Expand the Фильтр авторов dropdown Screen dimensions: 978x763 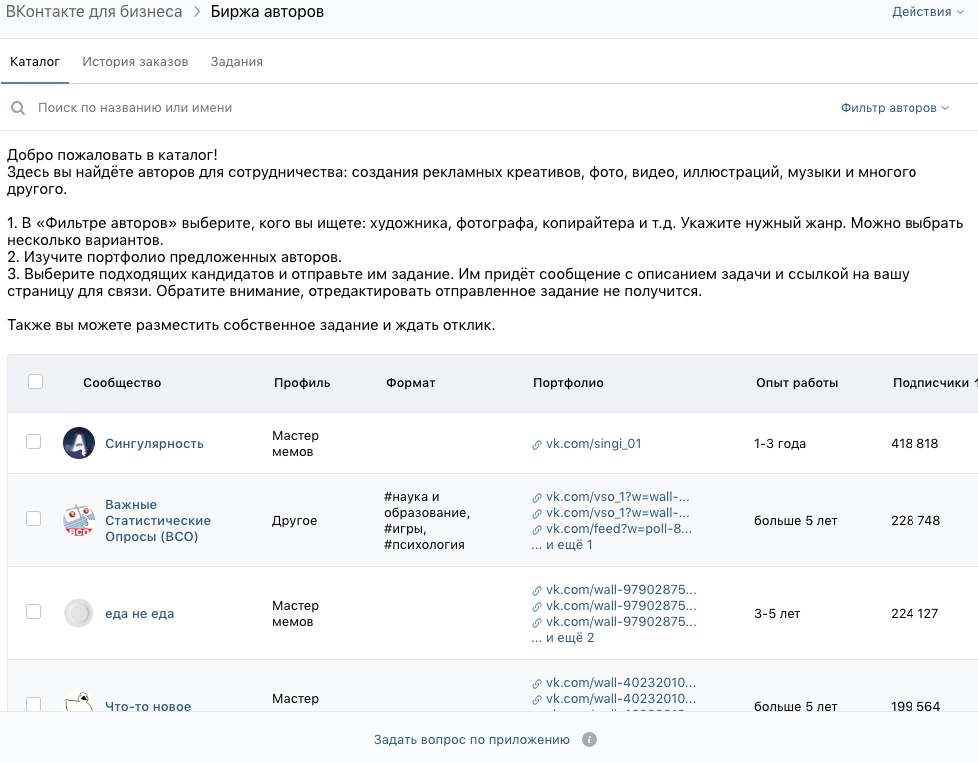[894, 108]
